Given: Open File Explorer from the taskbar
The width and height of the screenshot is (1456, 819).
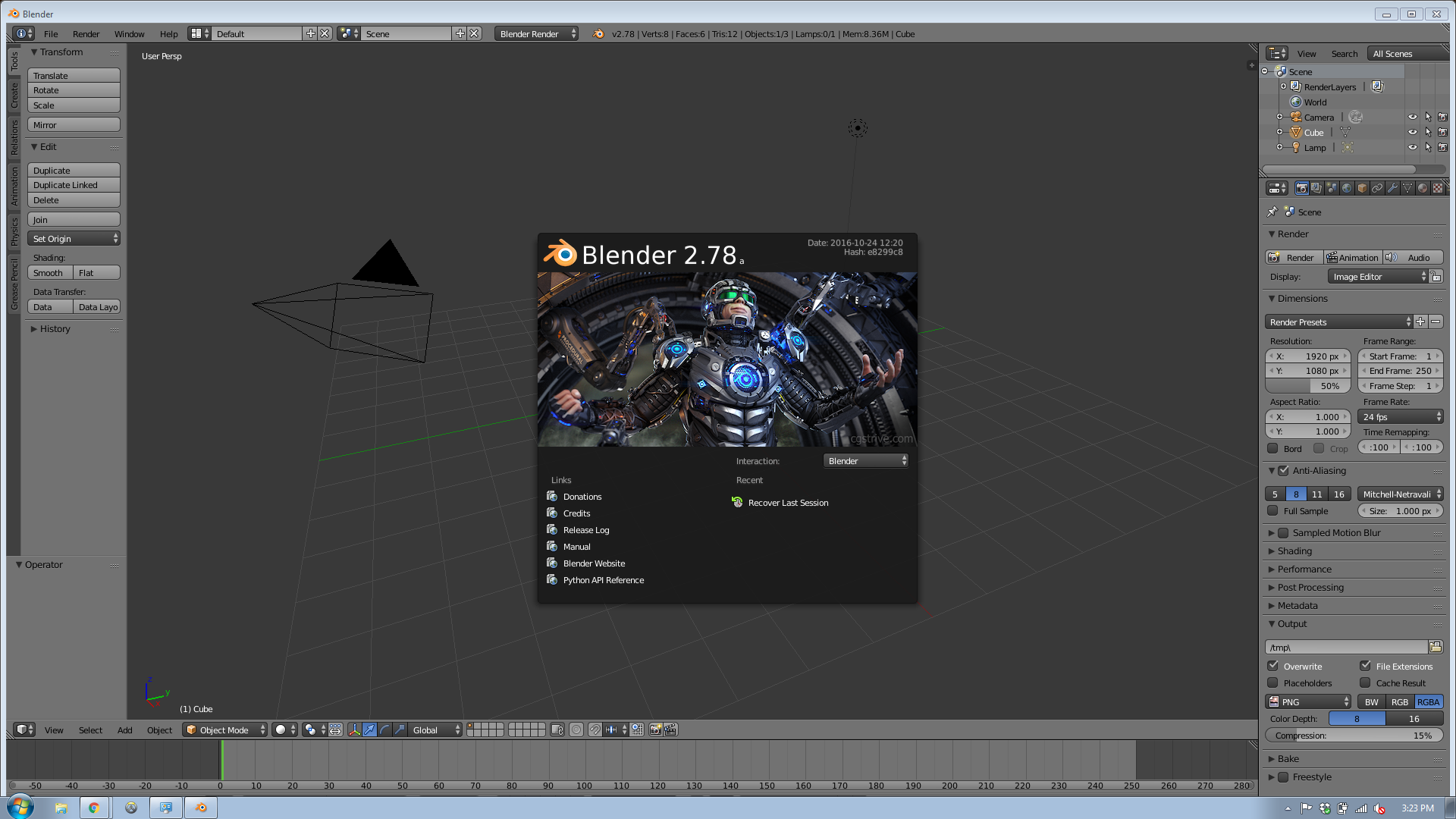Looking at the screenshot, I should [61, 808].
